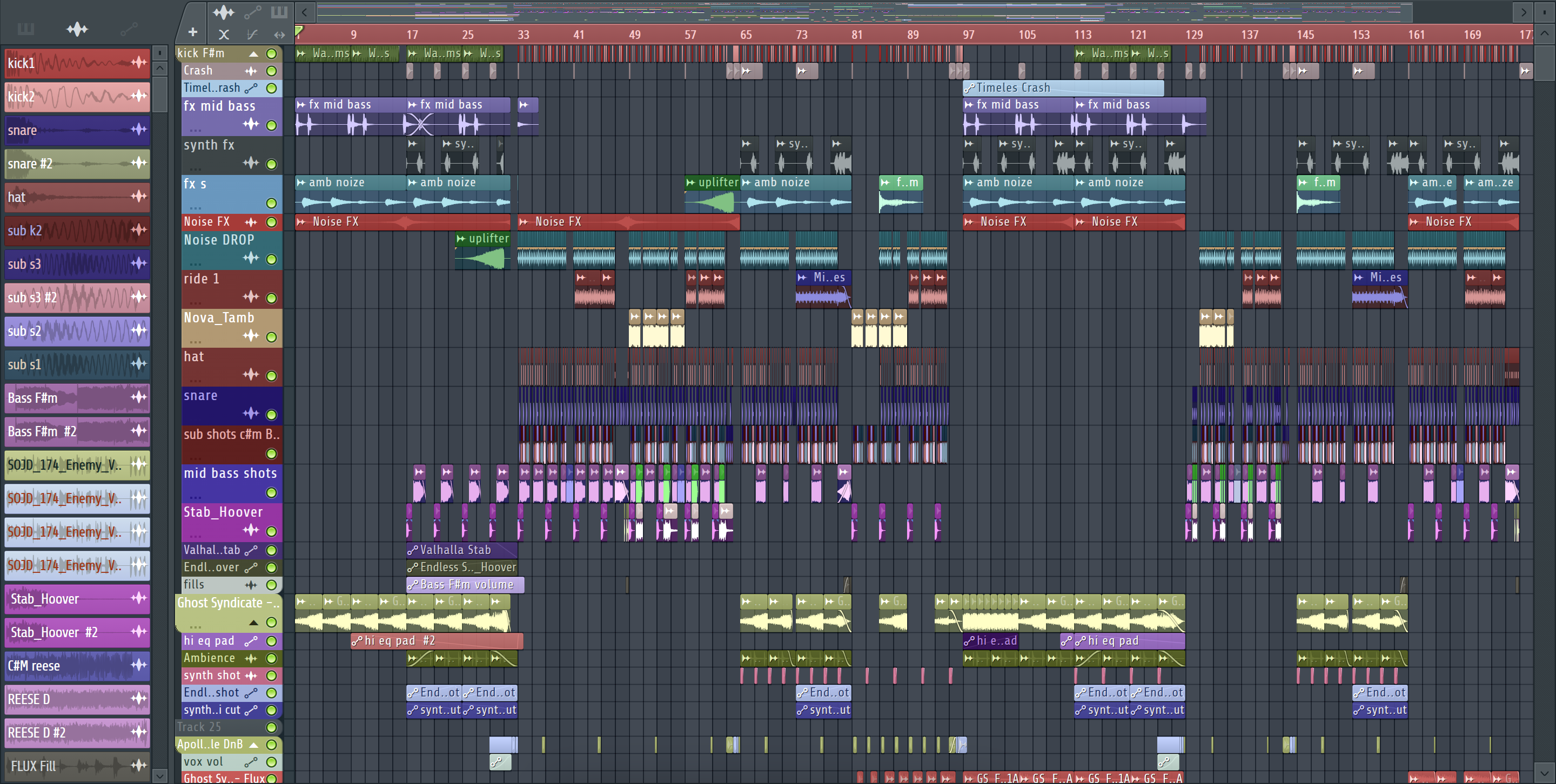Mute the snare track in playlist

pos(272,415)
